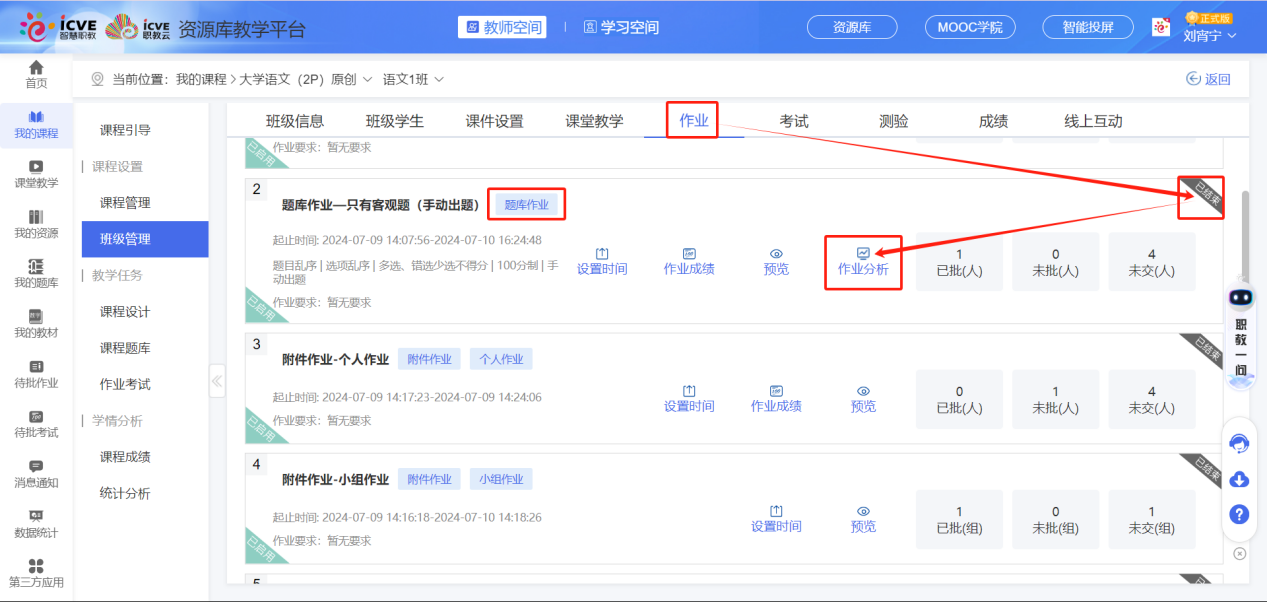Click the 返回 button at top right
The width and height of the screenshot is (1267, 602).
[1207, 77]
